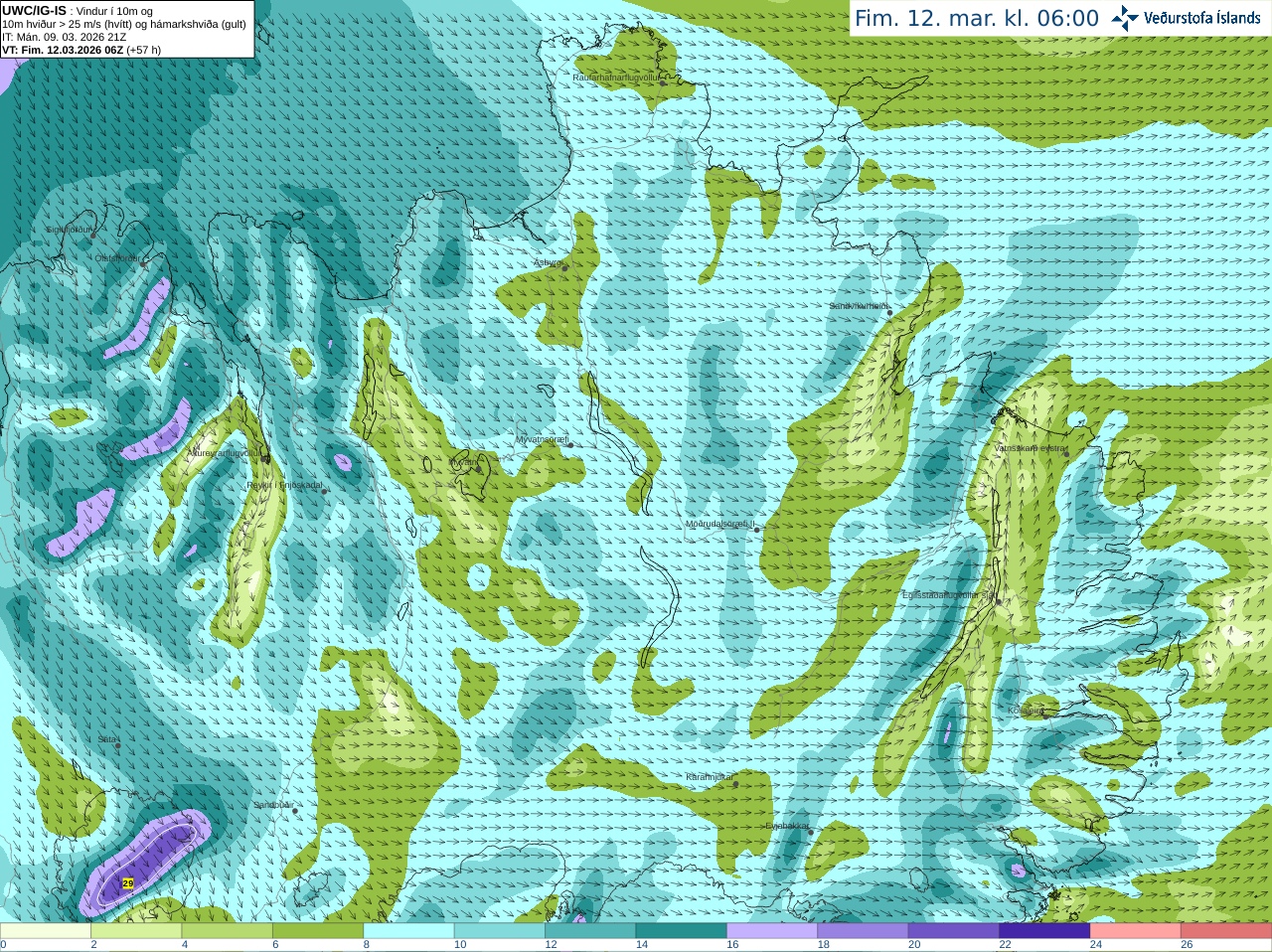This screenshot has height=952, width=1272.
Task: Click the 14–16 m/s teal legend swatch
Action: (x=681, y=931)
